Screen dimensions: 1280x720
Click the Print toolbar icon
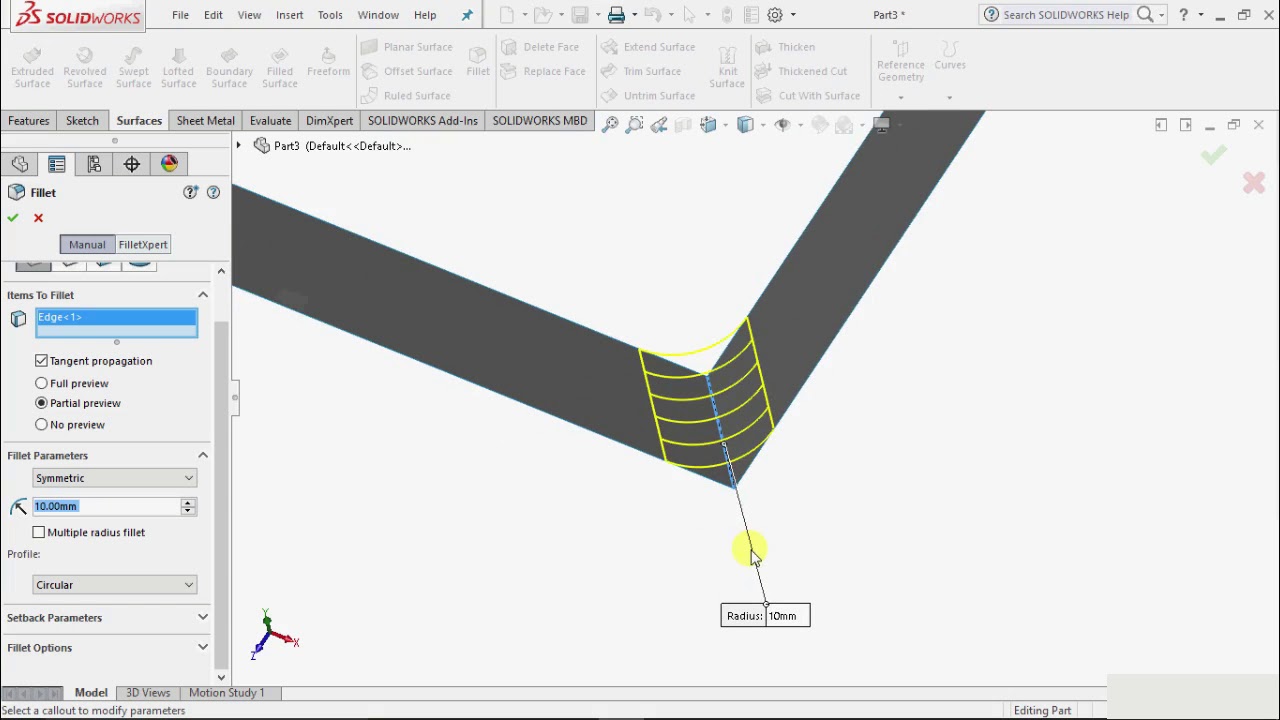click(x=616, y=15)
